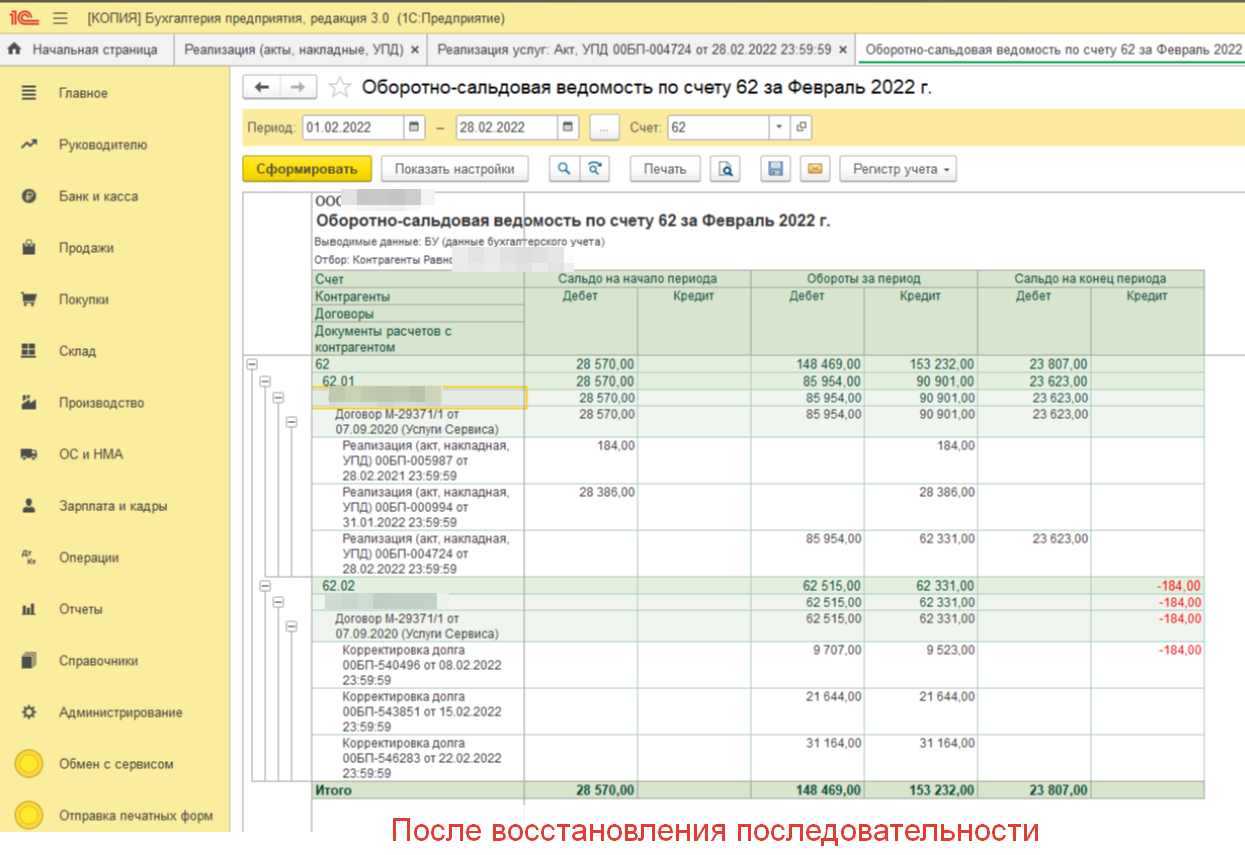
Task: Open calendar for period end date
Action: (x=568, y=128)
